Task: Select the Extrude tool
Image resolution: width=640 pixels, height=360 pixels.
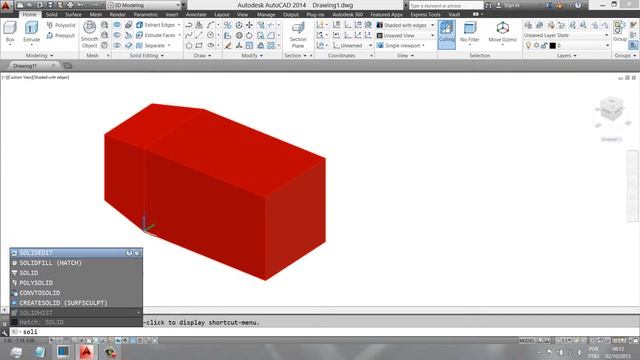Action: 31,32
